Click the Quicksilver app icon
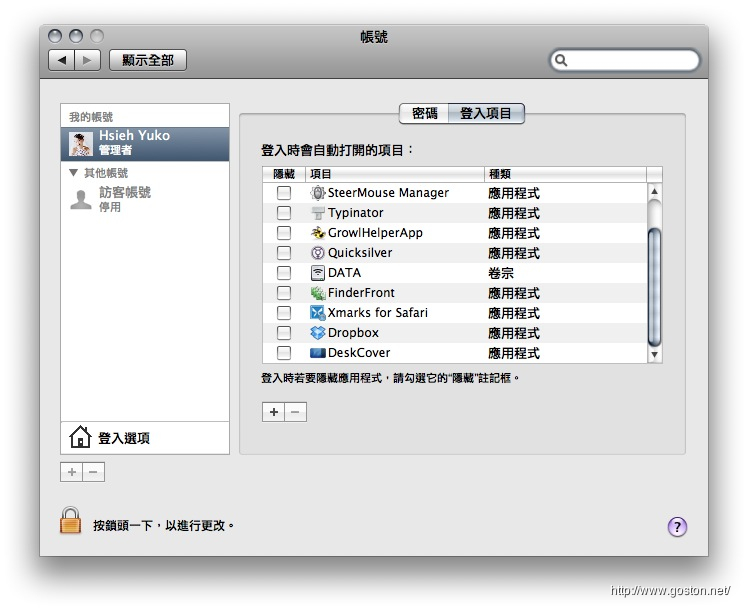 pos(318,253)
